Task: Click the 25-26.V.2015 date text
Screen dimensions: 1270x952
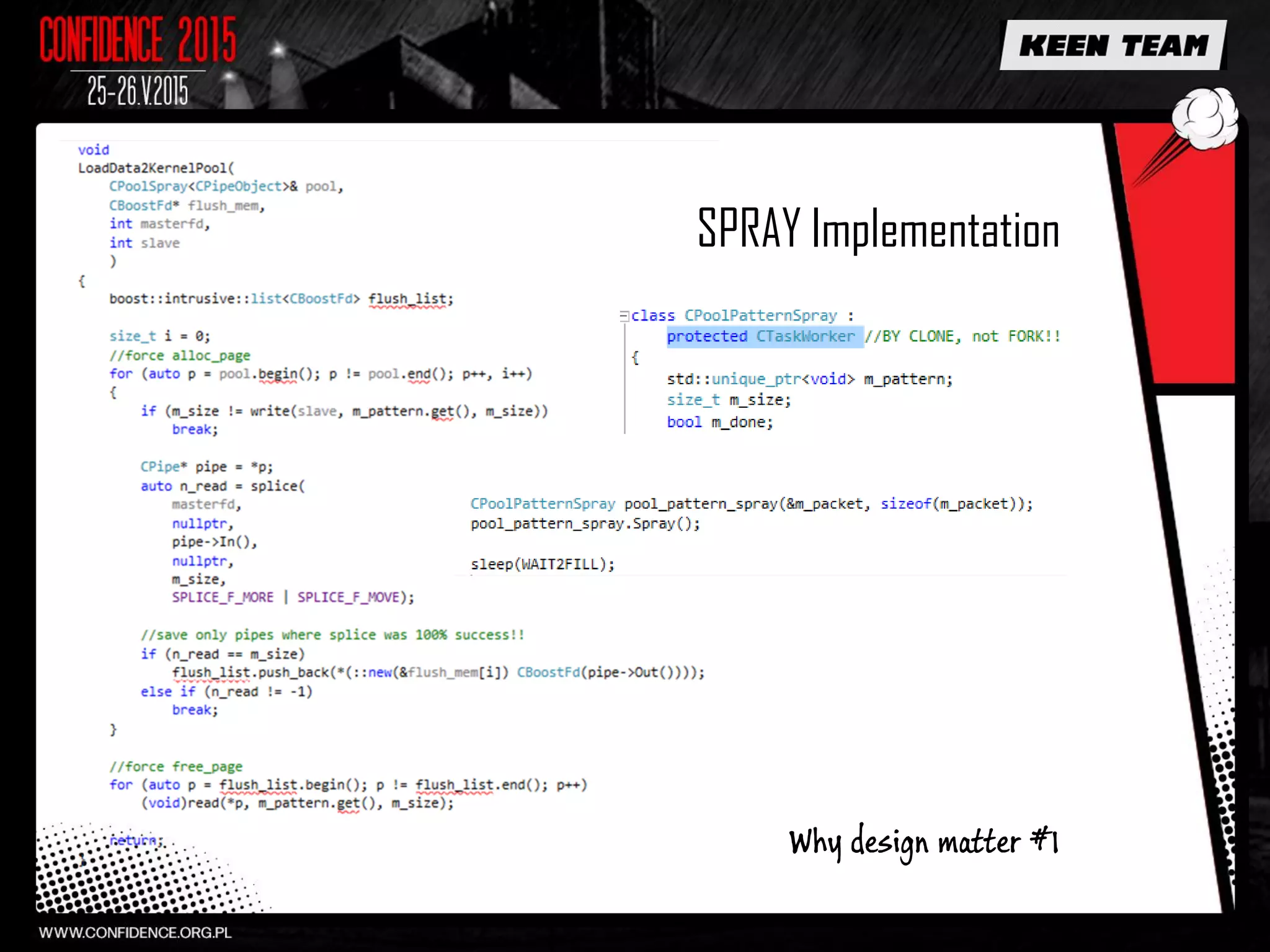Action: click(x=138, y=91)
